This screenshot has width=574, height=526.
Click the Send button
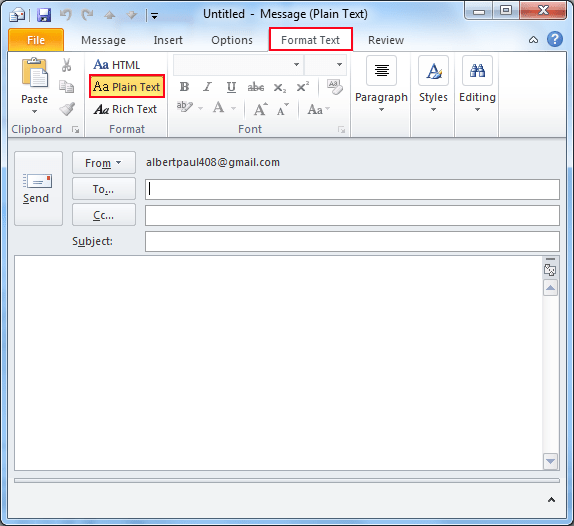38,189
